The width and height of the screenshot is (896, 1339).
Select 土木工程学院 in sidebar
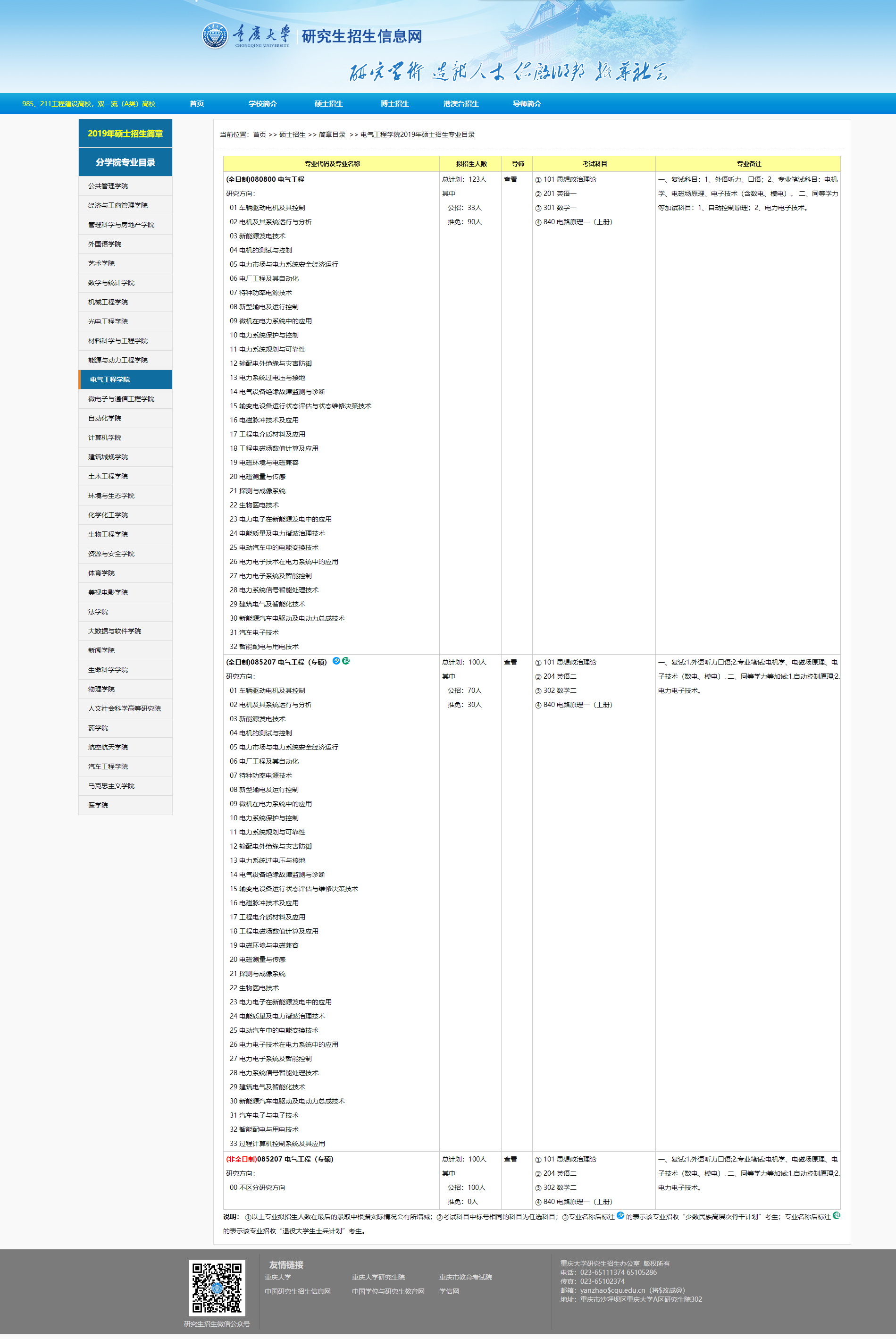click(125, 476)
